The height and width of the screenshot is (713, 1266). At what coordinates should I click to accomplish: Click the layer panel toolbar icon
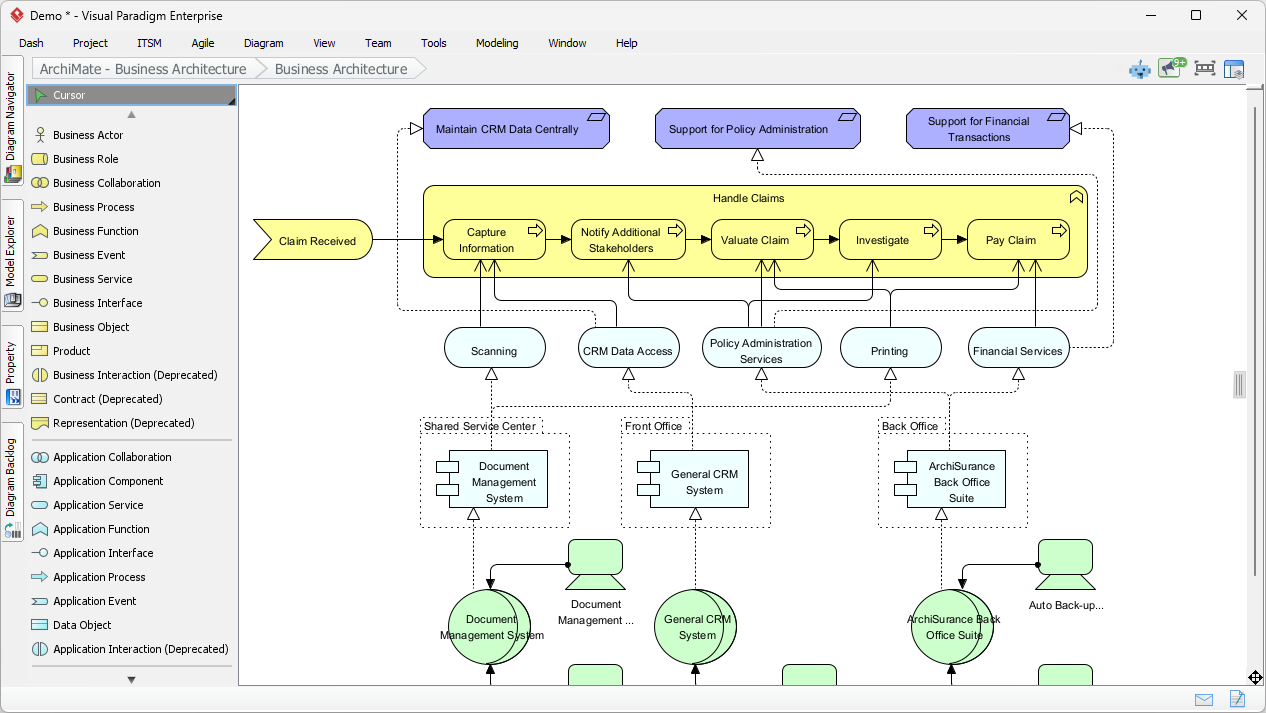click(x=1236, y=69)
